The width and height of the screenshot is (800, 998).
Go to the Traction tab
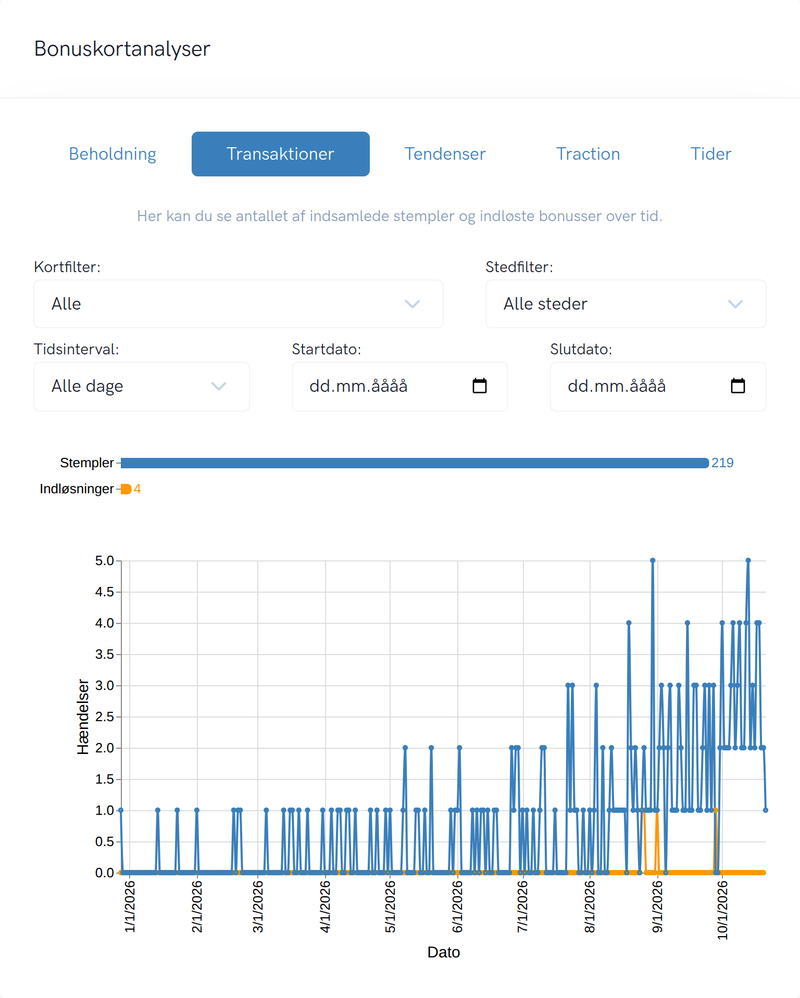click(x=588, y=154)
